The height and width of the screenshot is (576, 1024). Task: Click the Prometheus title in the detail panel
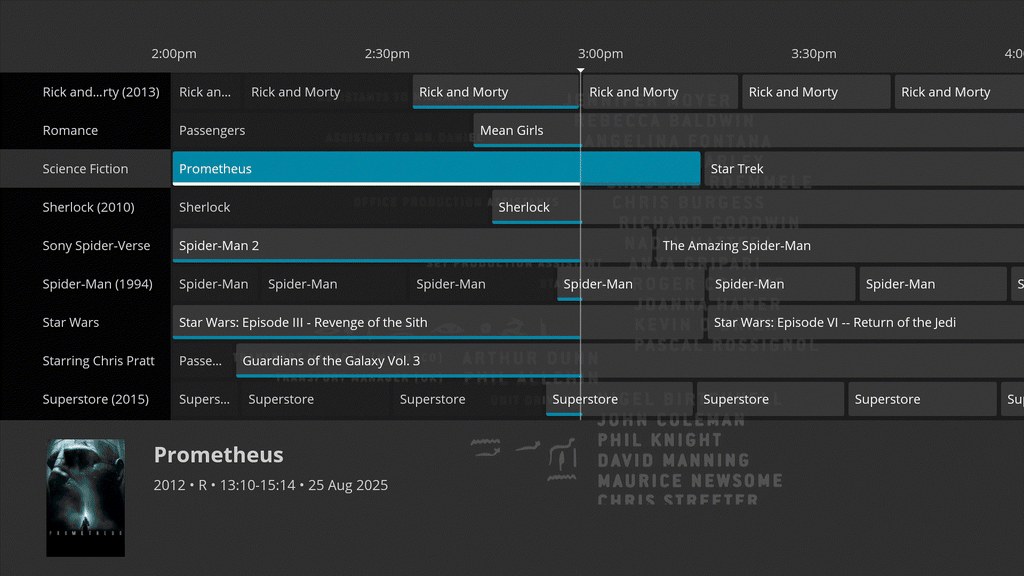click(218, 455)
